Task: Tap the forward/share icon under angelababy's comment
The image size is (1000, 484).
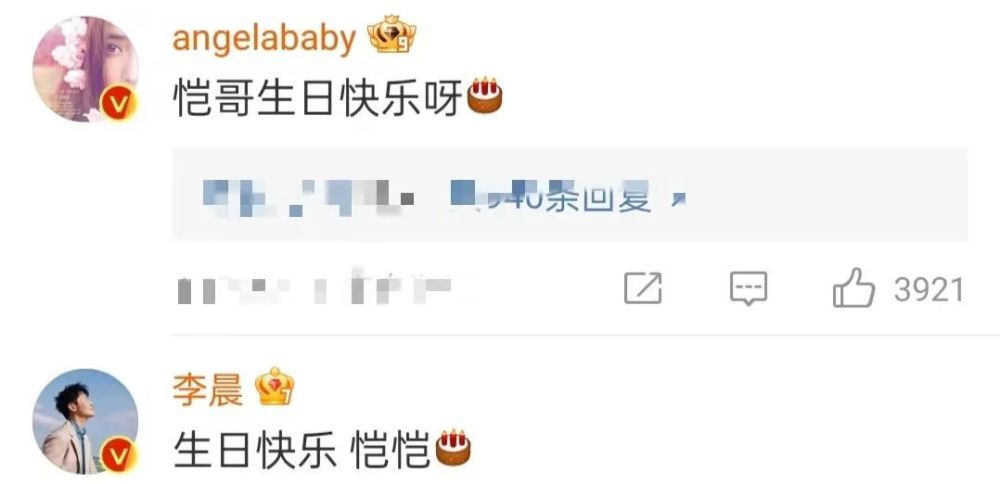Action: (643, 288)
